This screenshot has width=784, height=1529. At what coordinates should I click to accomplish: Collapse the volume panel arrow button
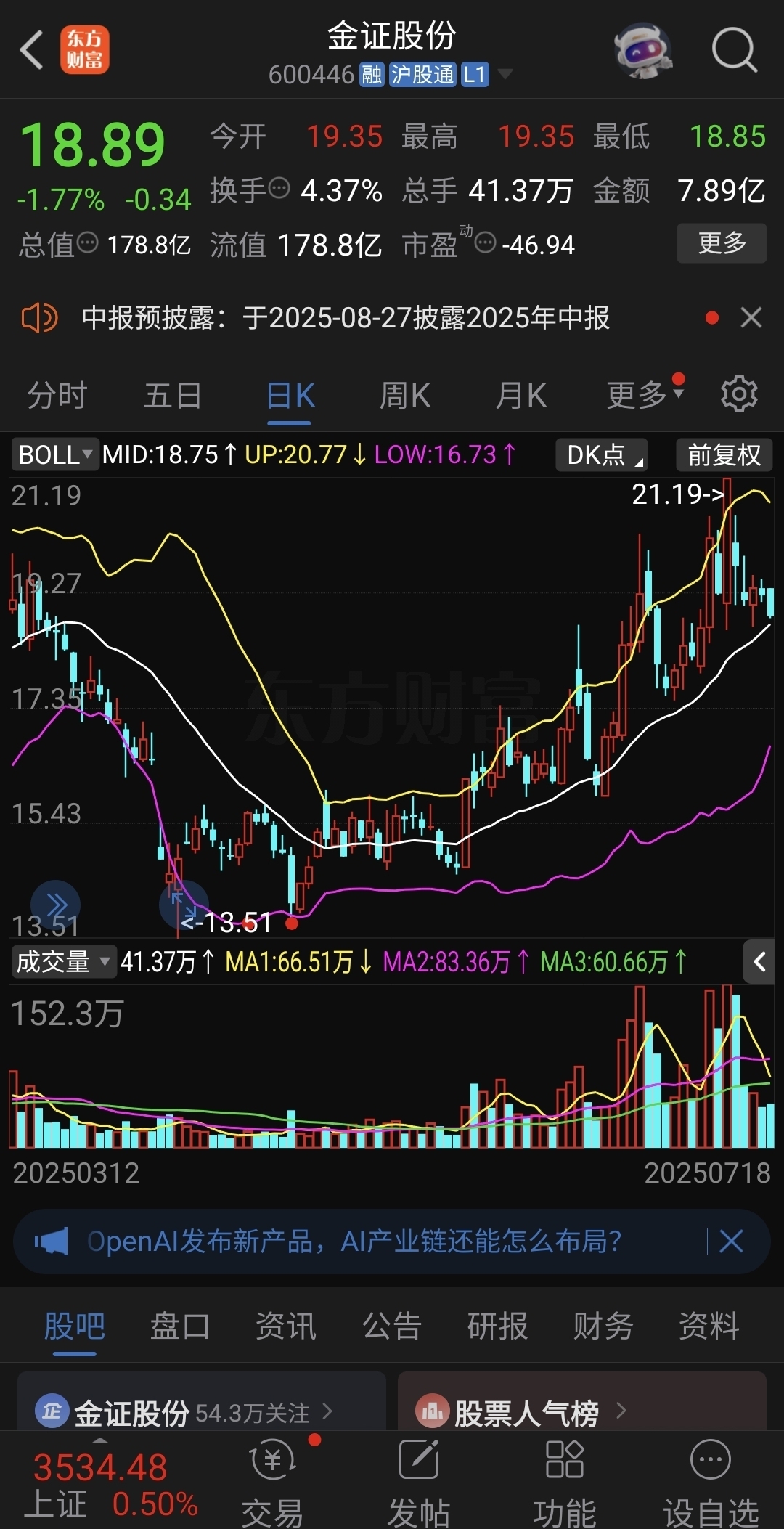pos(759,962)
